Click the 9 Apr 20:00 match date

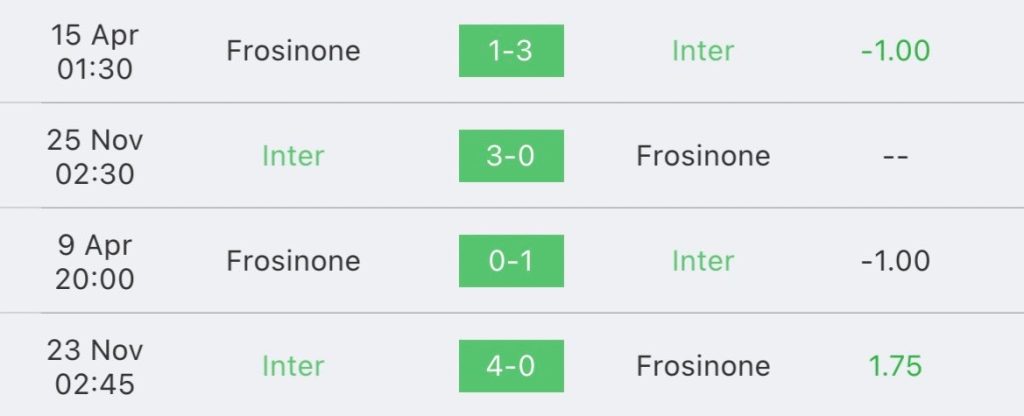coord(95,261)
